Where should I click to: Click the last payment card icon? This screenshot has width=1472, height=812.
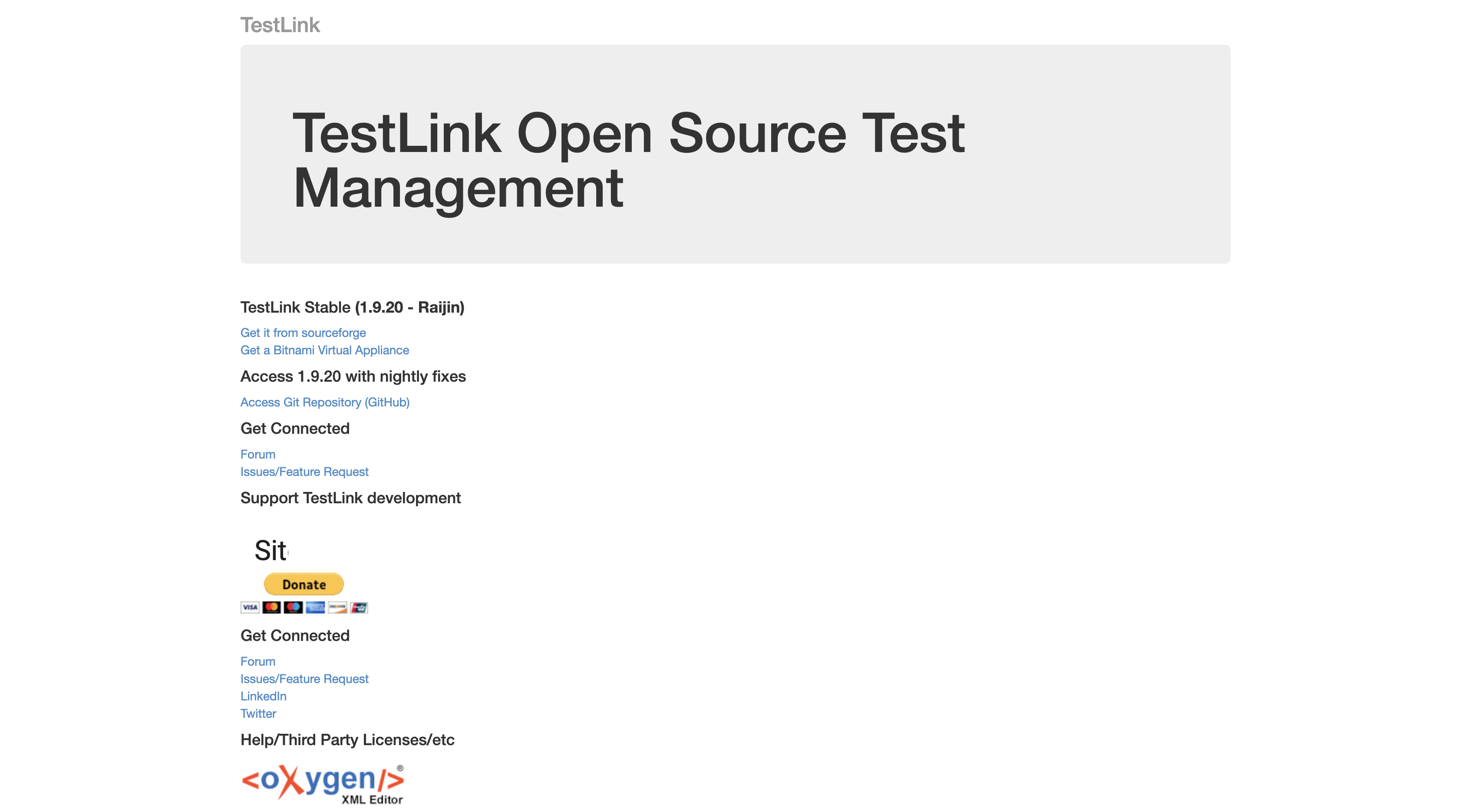tap(358, 608)
